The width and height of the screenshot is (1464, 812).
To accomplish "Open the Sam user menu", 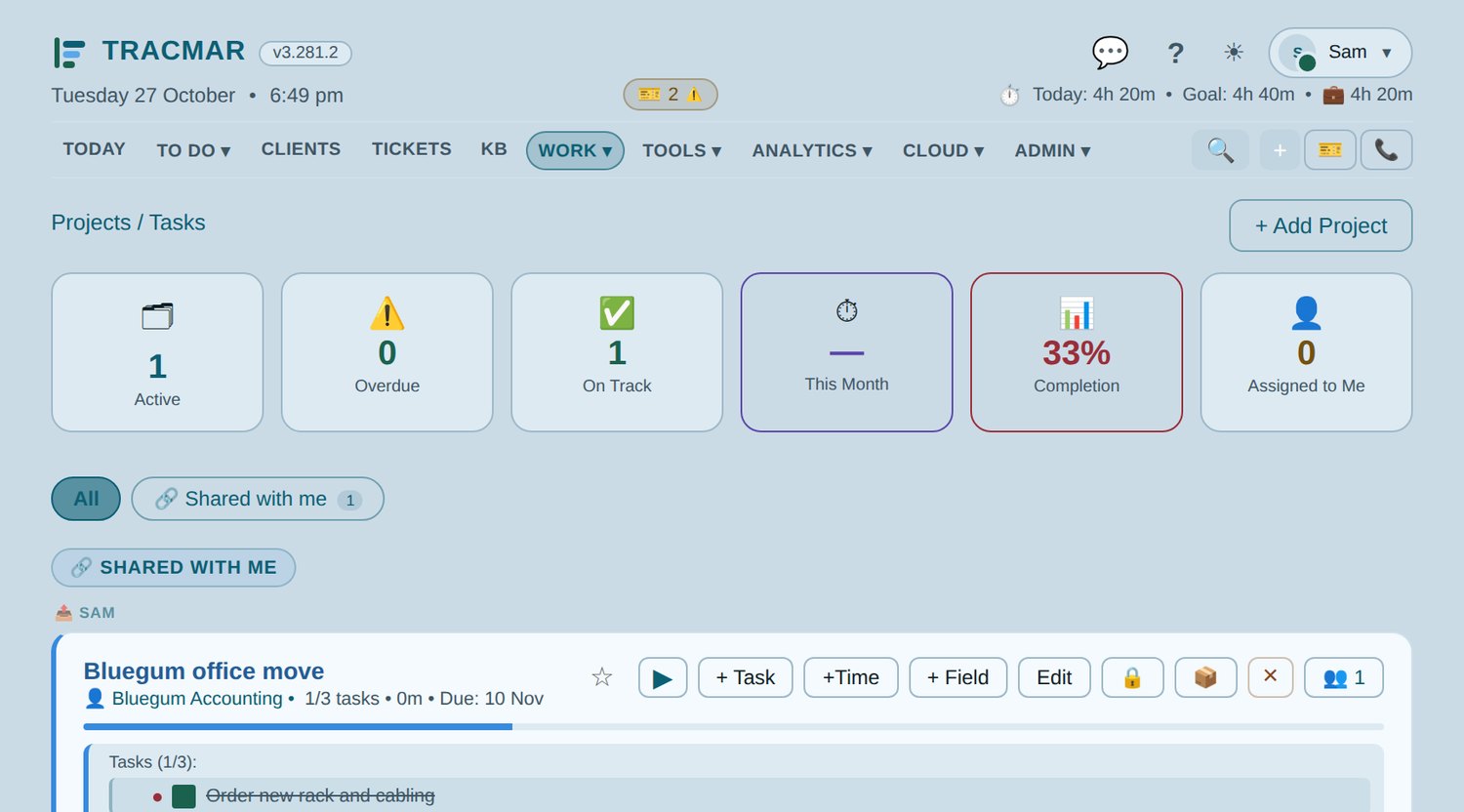I will click(1340, 53).
